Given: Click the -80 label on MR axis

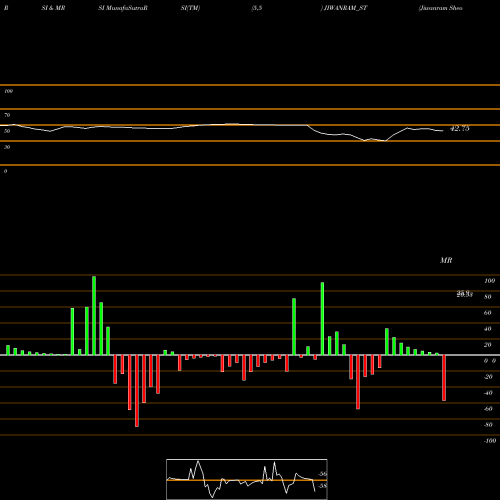Looking at the screenshot, I should tap(488, 425).
